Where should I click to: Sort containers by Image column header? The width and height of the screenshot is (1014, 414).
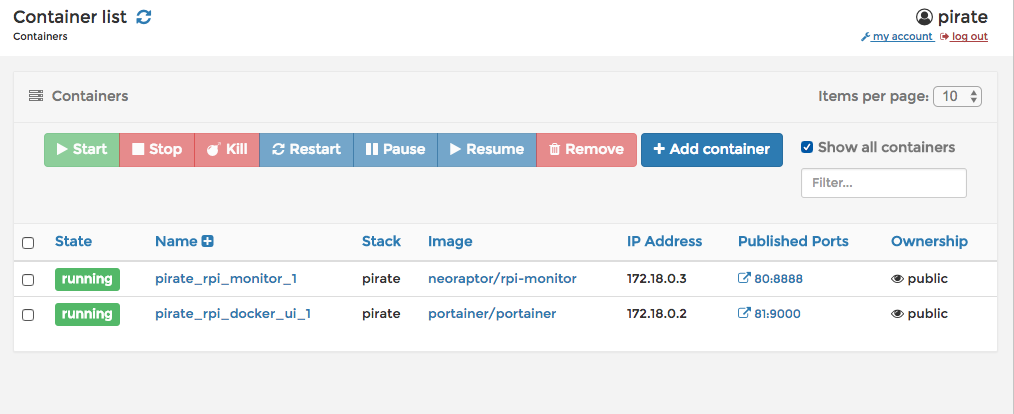tap(450, 241)
